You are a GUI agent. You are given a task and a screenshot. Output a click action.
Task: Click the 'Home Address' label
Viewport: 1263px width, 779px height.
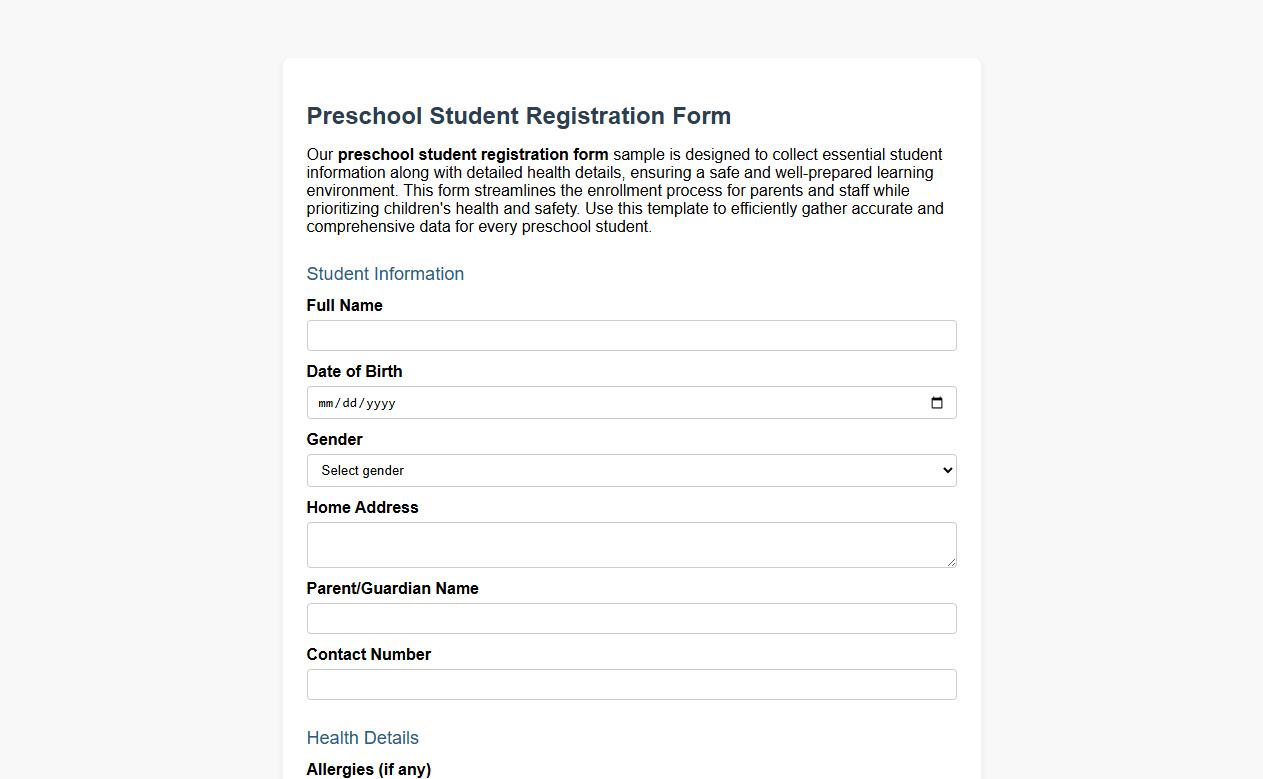tap(362, 507)
